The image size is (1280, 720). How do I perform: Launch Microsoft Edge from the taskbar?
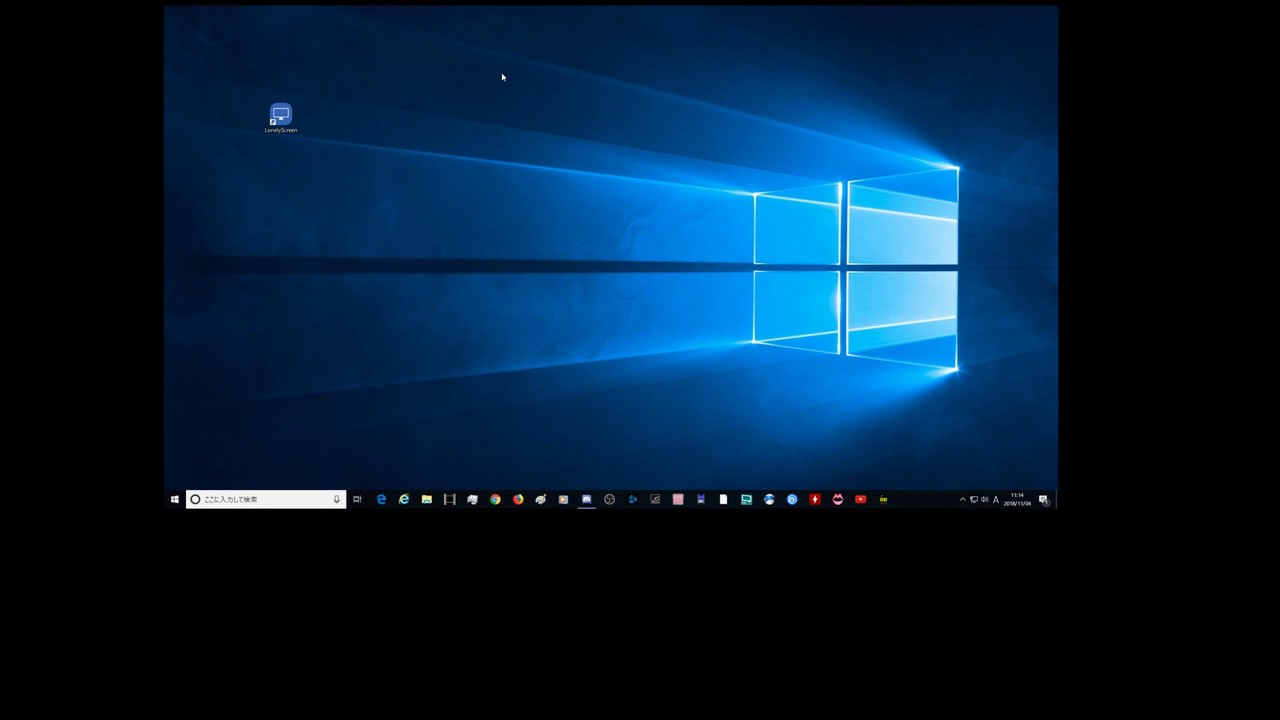pos(381,499)
